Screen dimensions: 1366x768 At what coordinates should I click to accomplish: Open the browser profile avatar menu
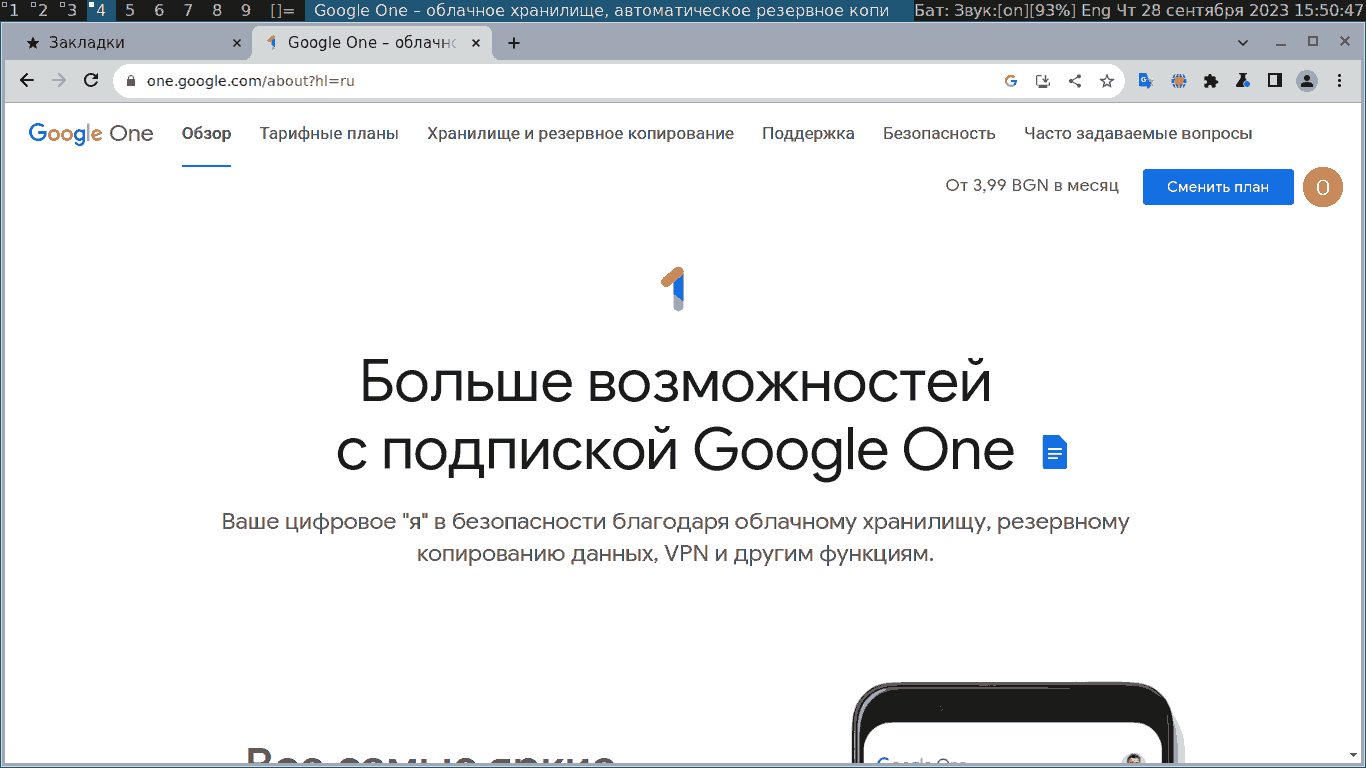[1307, 81]
